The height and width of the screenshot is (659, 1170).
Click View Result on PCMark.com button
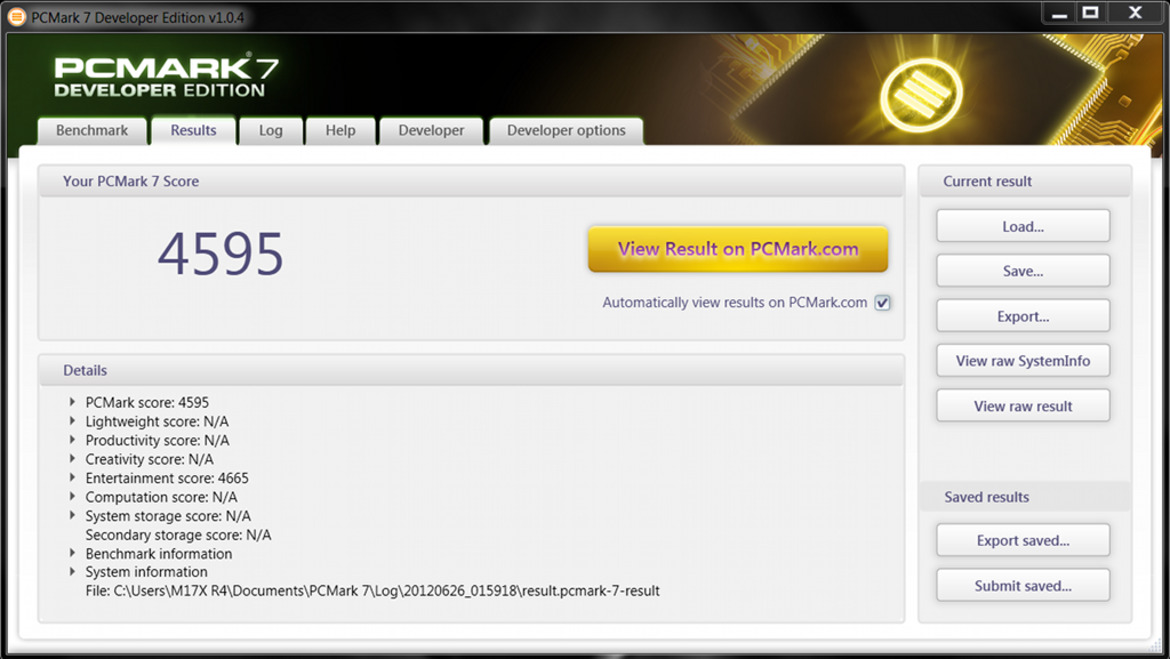(738, 249)
